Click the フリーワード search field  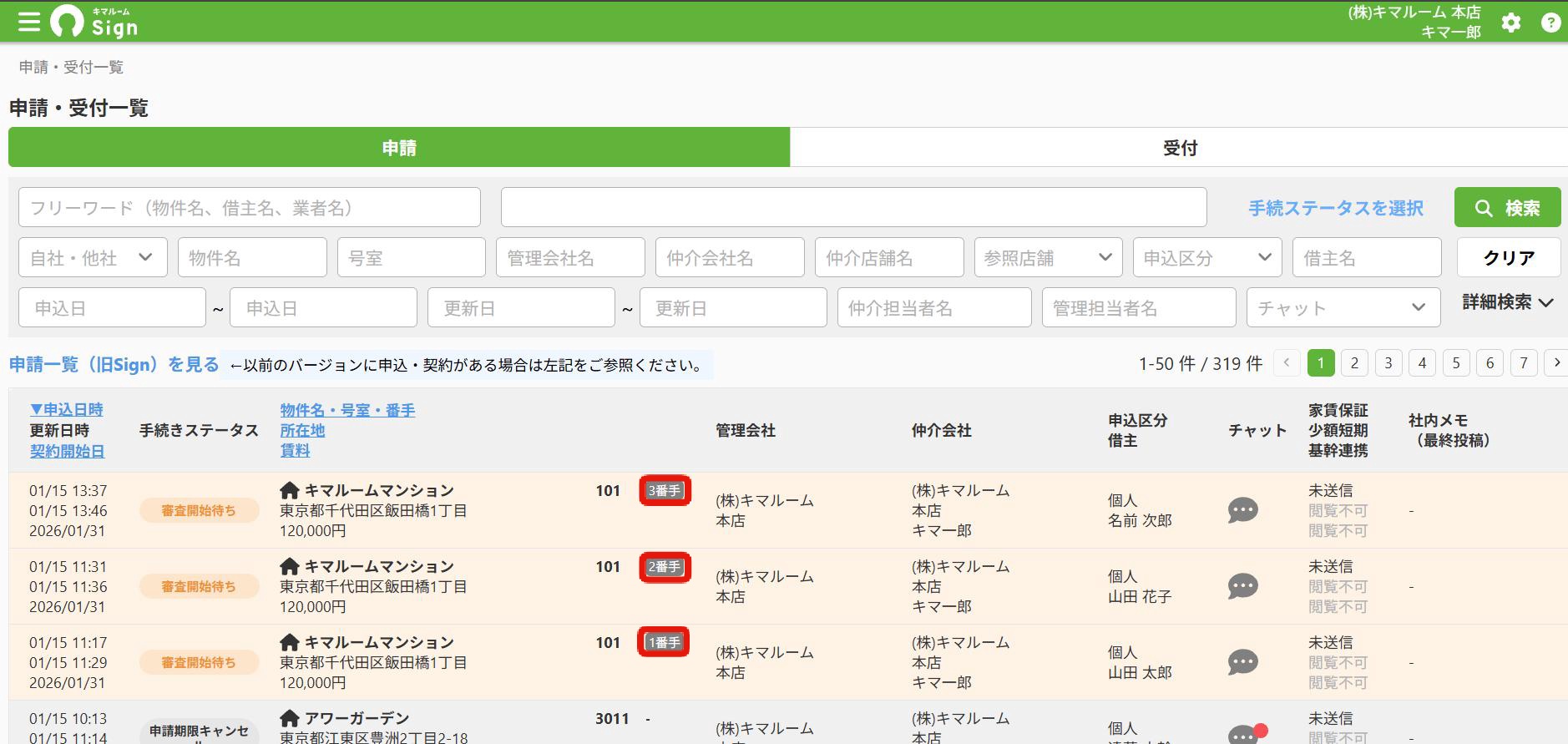250,207
